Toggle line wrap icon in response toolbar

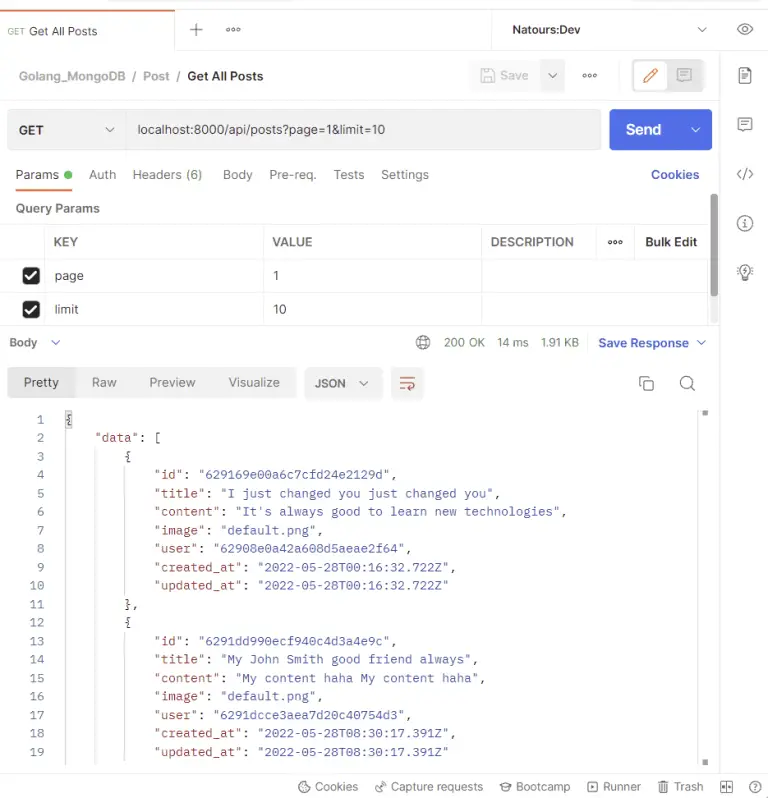coord(407,384)
